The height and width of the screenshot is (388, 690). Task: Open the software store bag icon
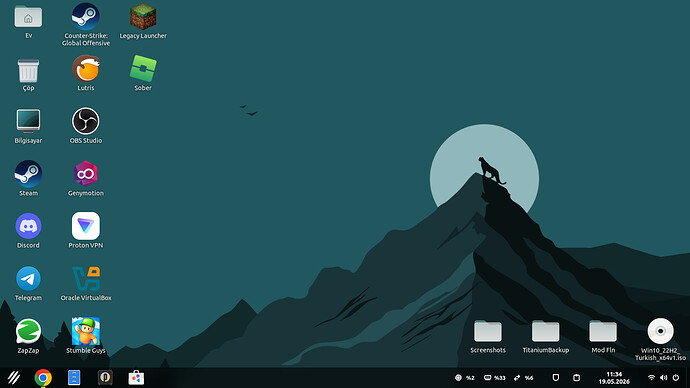click(x=136, y=377)
